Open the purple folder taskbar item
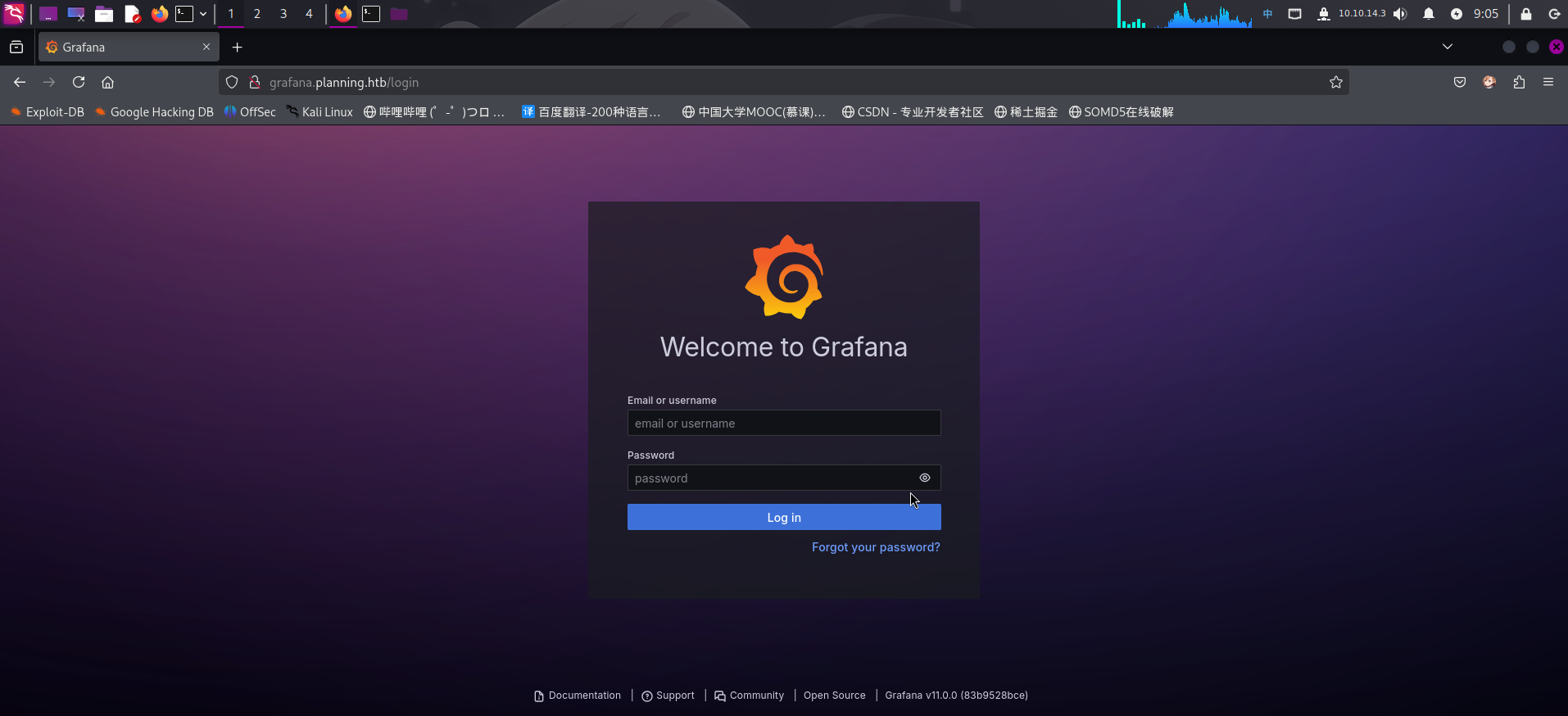This screenshot has height=716, width=1568. 399,14
